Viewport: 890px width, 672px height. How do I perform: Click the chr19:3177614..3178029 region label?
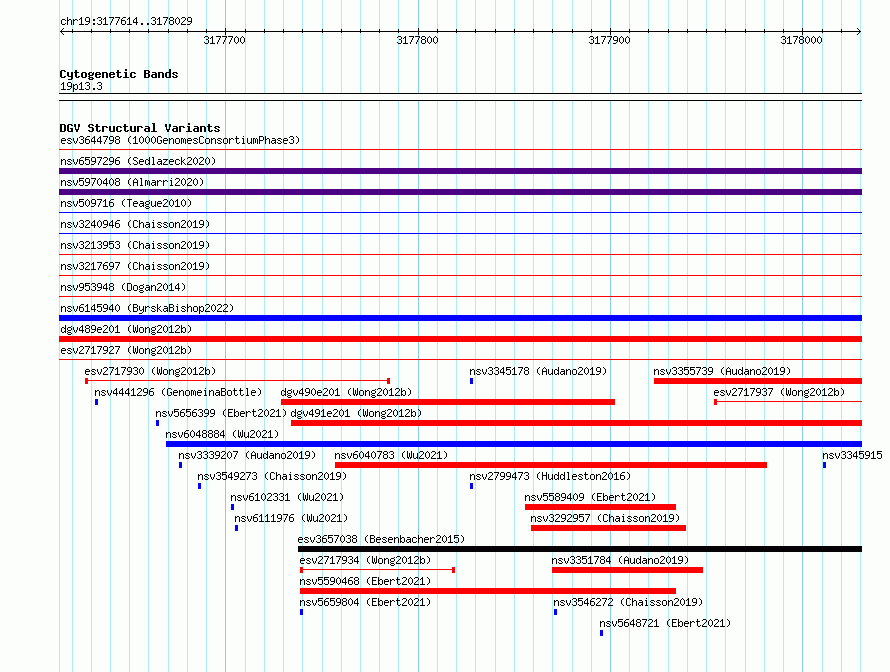pyautogui.click(x=126, y=21)
